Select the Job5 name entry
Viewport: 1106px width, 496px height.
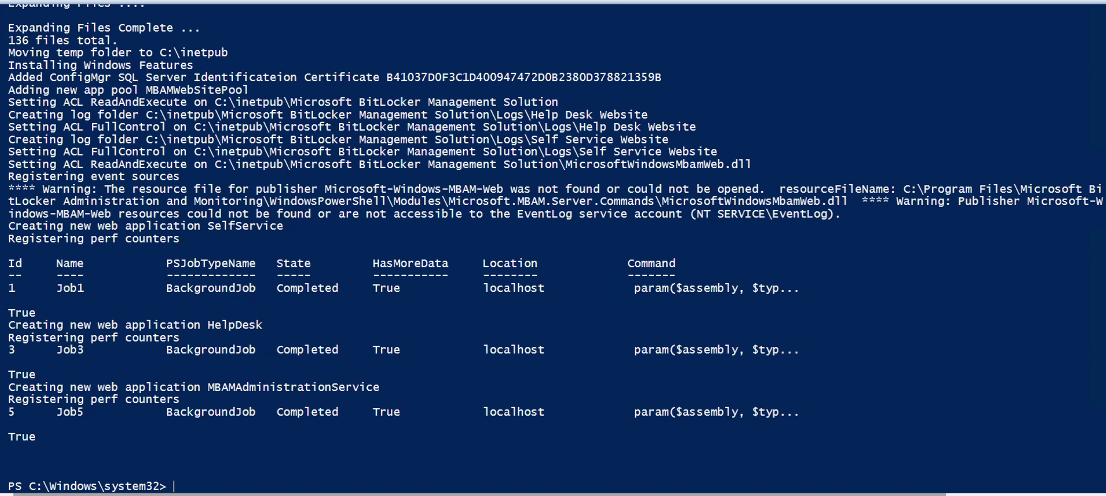(x=70, y=411)
